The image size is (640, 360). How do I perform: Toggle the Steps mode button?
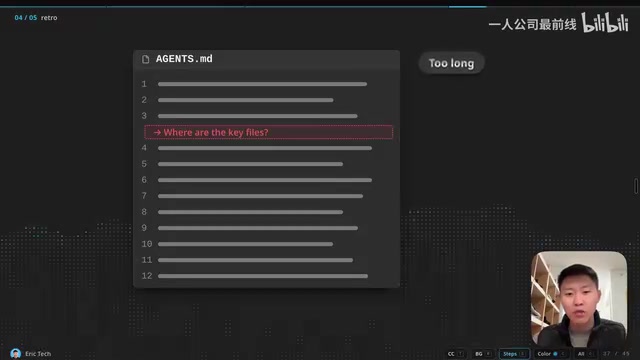pos(513,354)
